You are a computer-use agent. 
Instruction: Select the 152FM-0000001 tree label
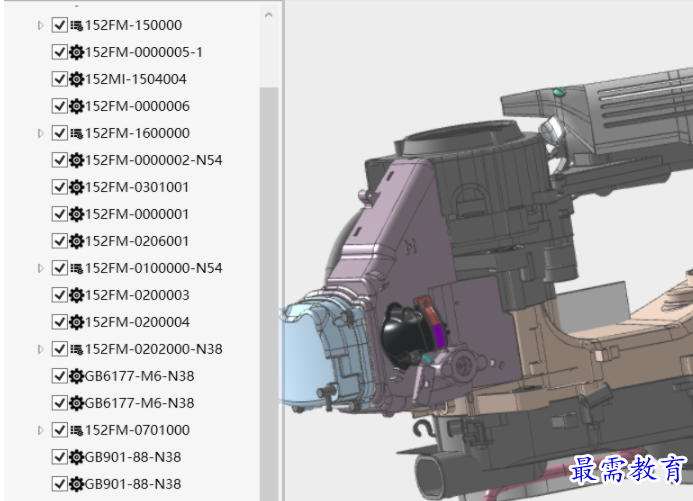point(137,214)
